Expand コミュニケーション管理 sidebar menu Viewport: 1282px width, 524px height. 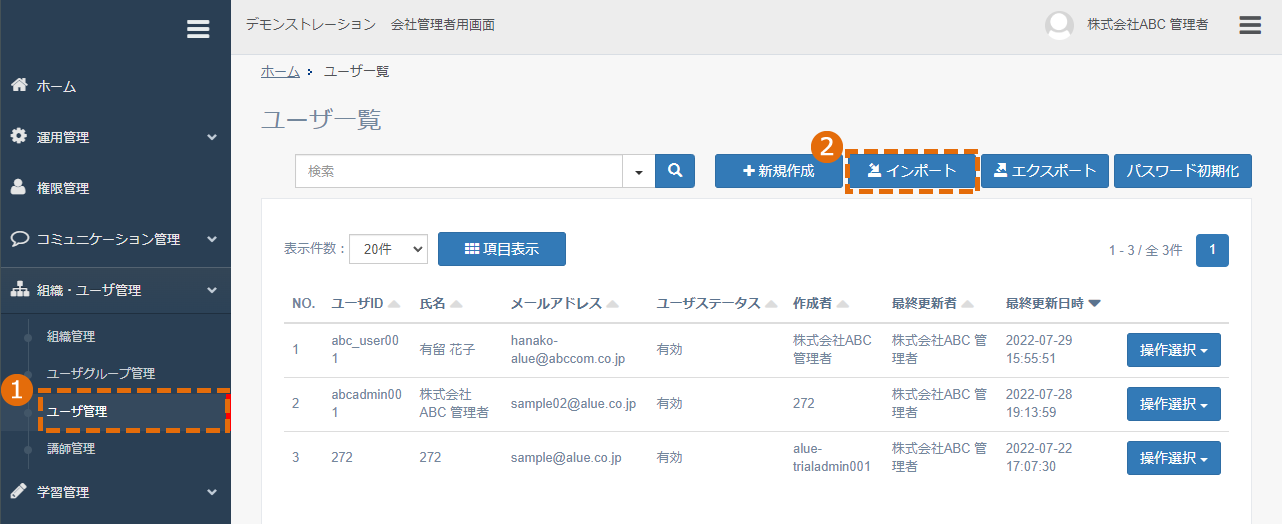(x=115, y=239)
